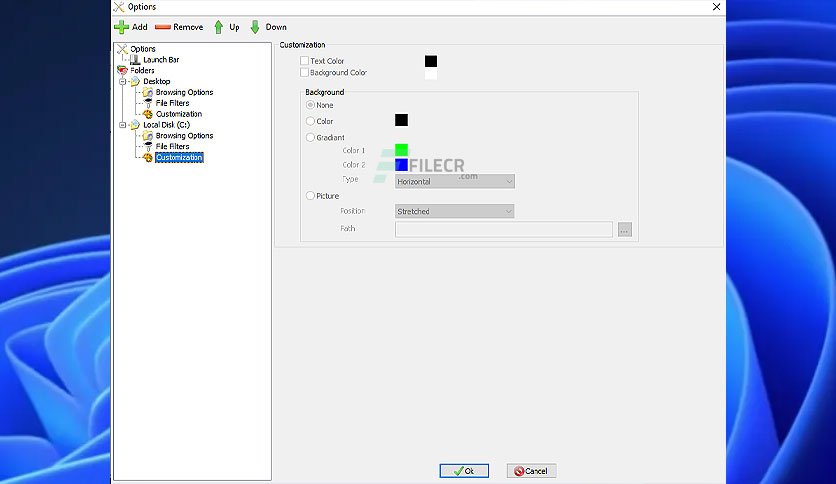Click Customization palette icon under Local Disk

coord(148,157)
